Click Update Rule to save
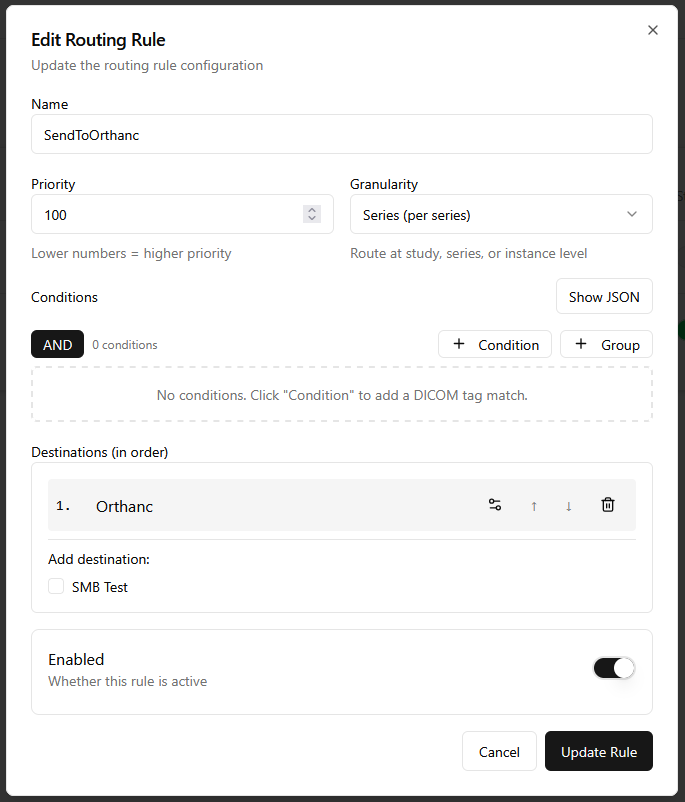Image resolution: width=685 pixels, height=802 pixels. point(598,751)
